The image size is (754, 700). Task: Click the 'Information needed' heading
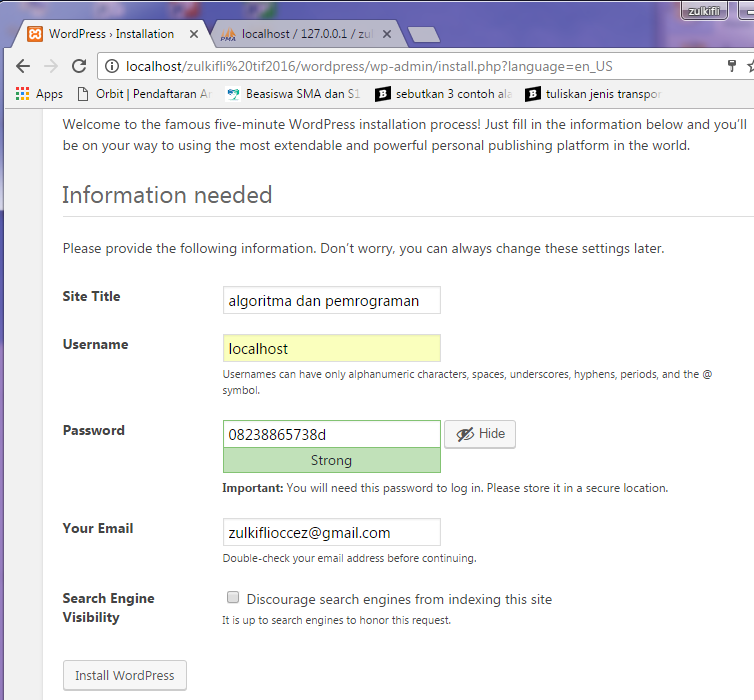click(167, 195)
